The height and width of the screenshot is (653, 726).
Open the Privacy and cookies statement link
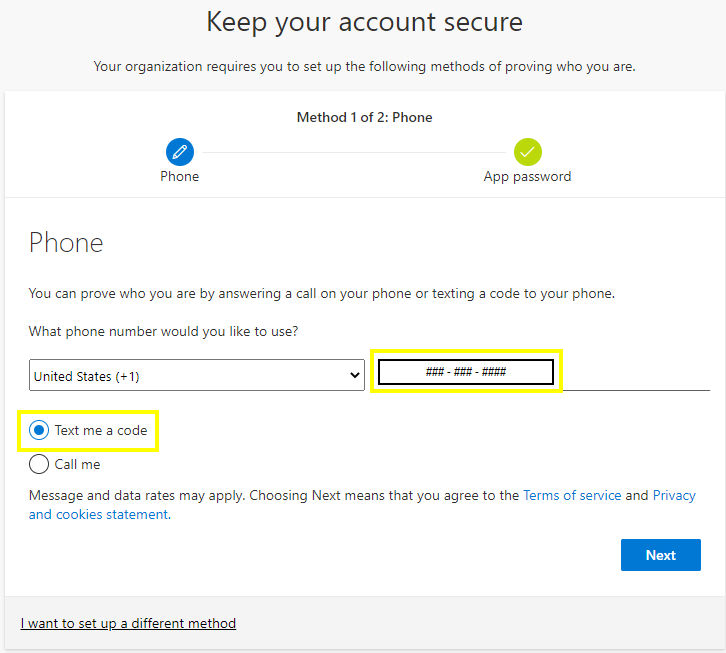[98, 514]
